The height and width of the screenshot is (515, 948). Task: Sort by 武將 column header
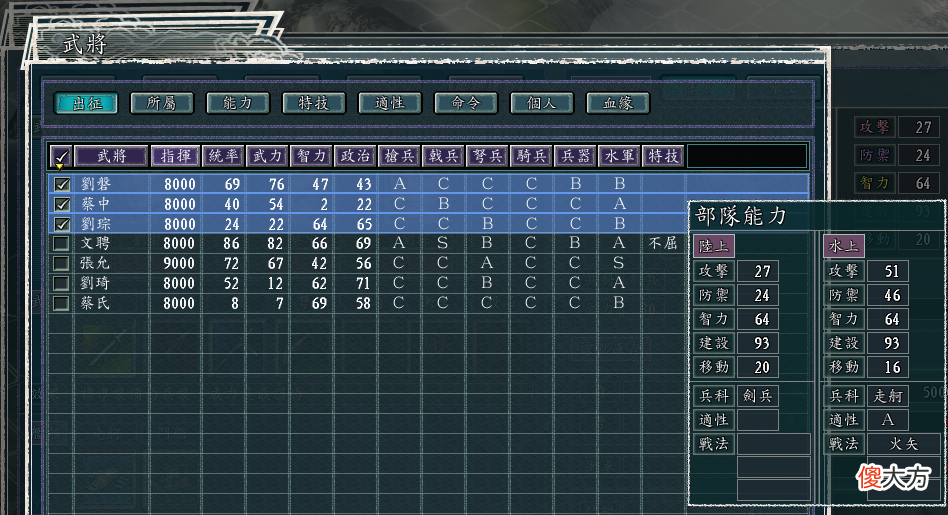(111, 157)
